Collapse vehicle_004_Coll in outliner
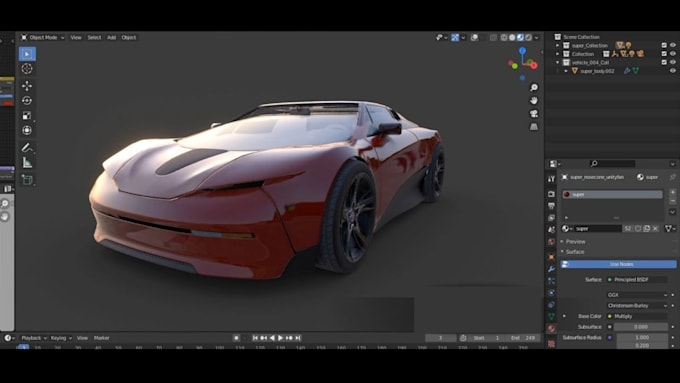 pyautogui.click(x=558, y=62)
